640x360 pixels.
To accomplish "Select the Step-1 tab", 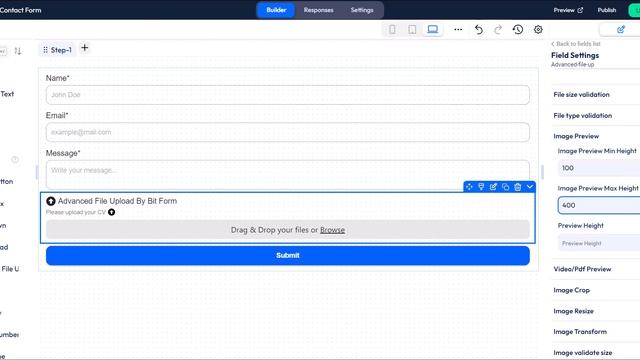I will [x=58, y=50].
